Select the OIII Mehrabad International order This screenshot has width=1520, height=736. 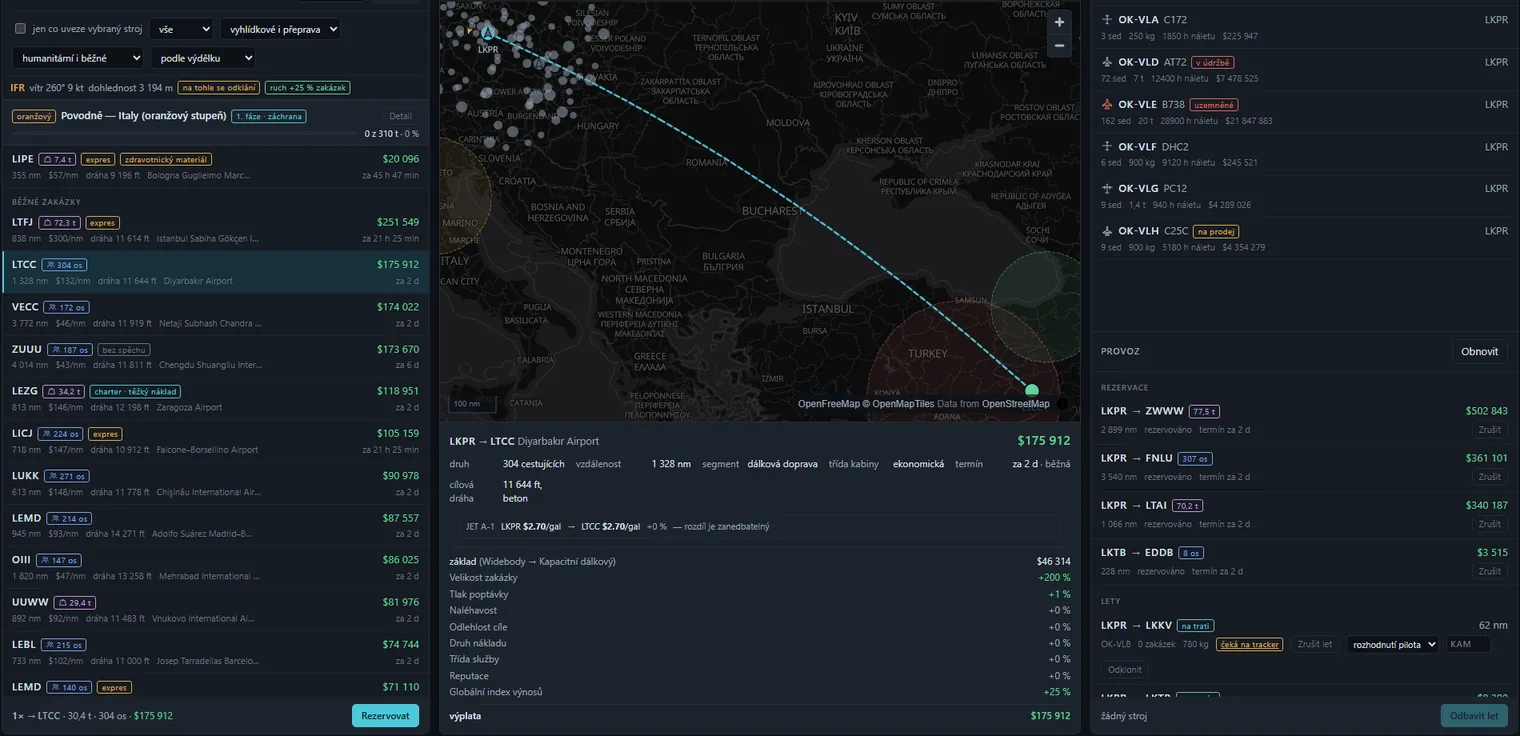(x=215, y=568)
